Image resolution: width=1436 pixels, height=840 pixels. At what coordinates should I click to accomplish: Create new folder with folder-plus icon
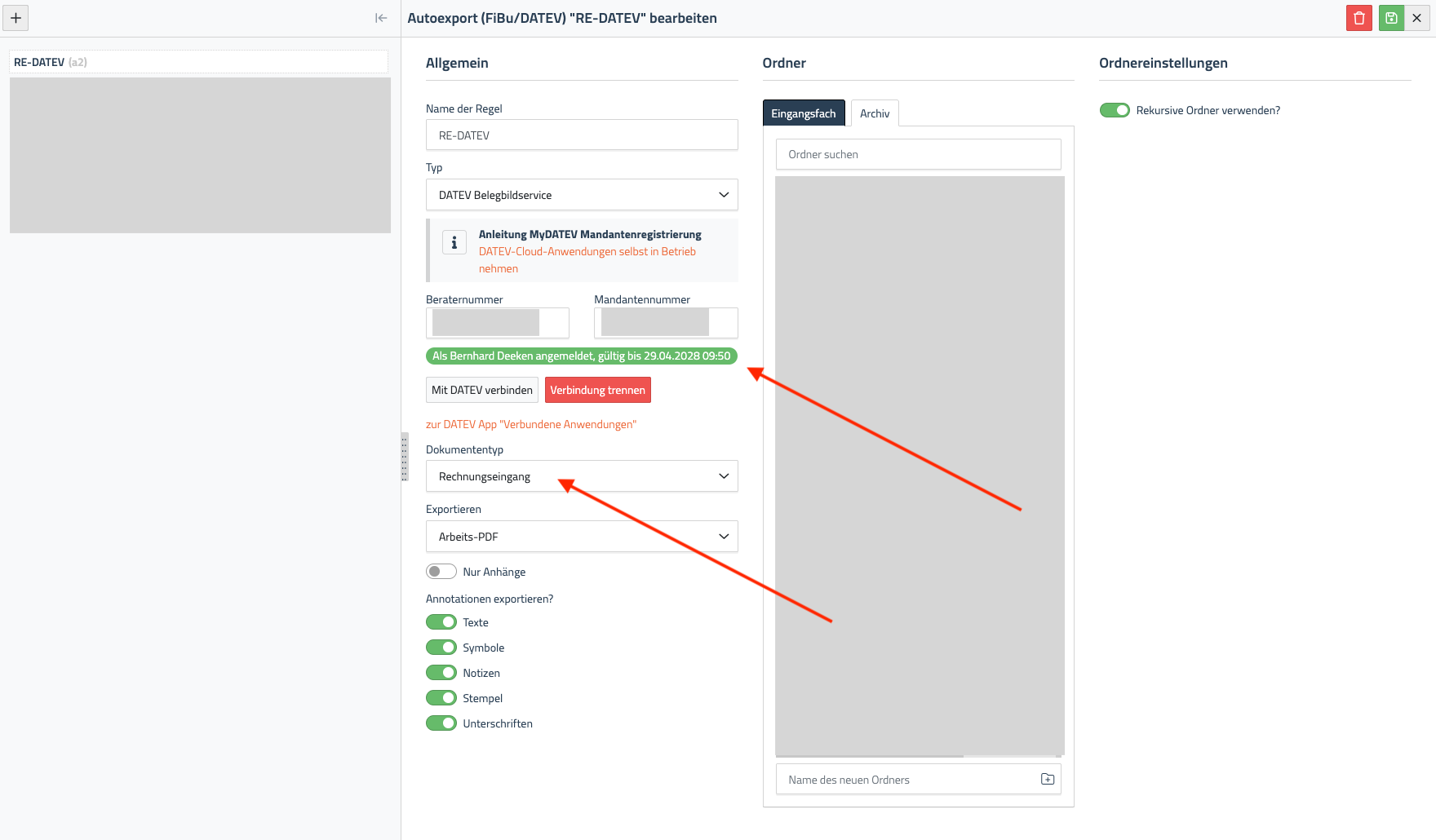coord(1048,780)
